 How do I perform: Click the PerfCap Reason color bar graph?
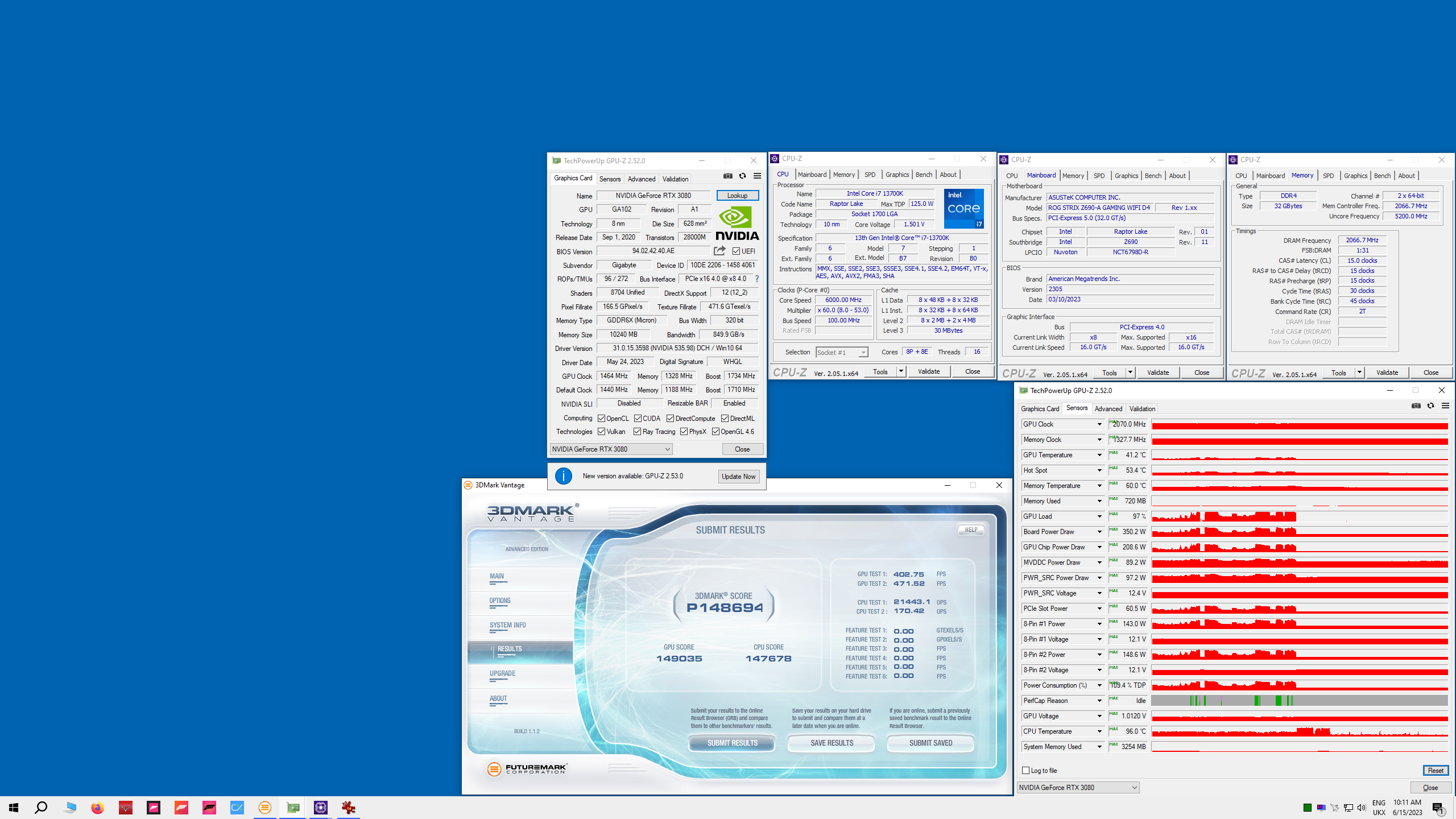pos(1300,701)
